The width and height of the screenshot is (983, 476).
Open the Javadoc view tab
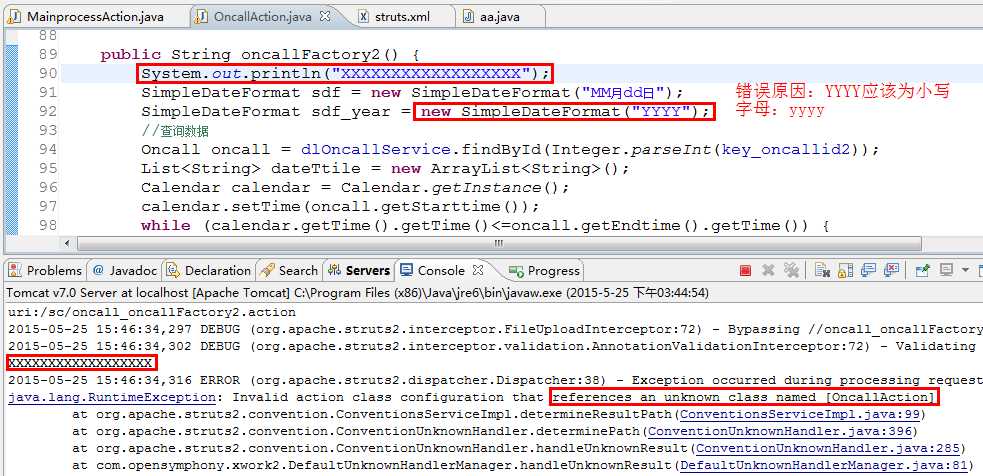point(133,271)
